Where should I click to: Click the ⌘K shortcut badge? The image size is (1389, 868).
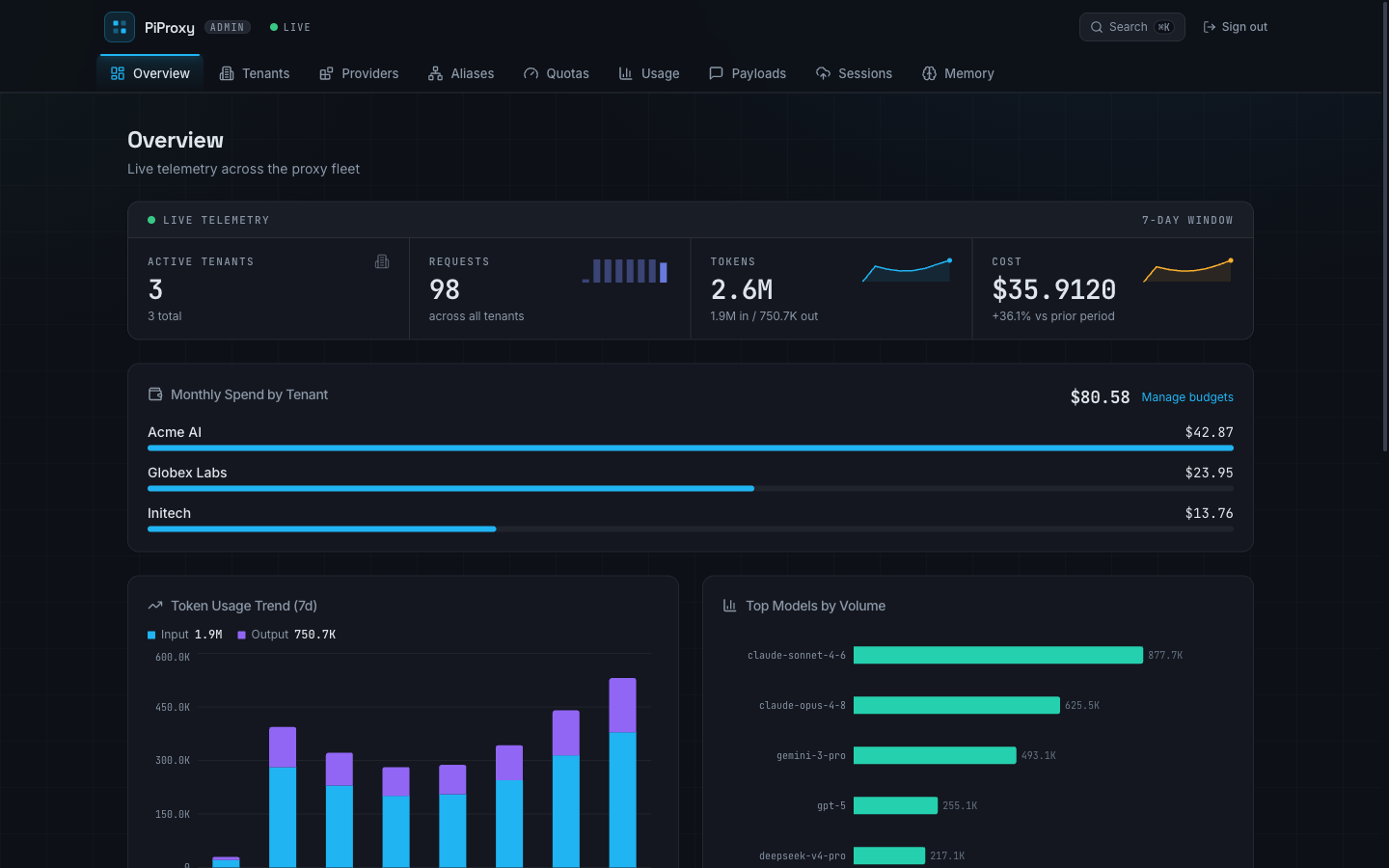(1164, 27)
